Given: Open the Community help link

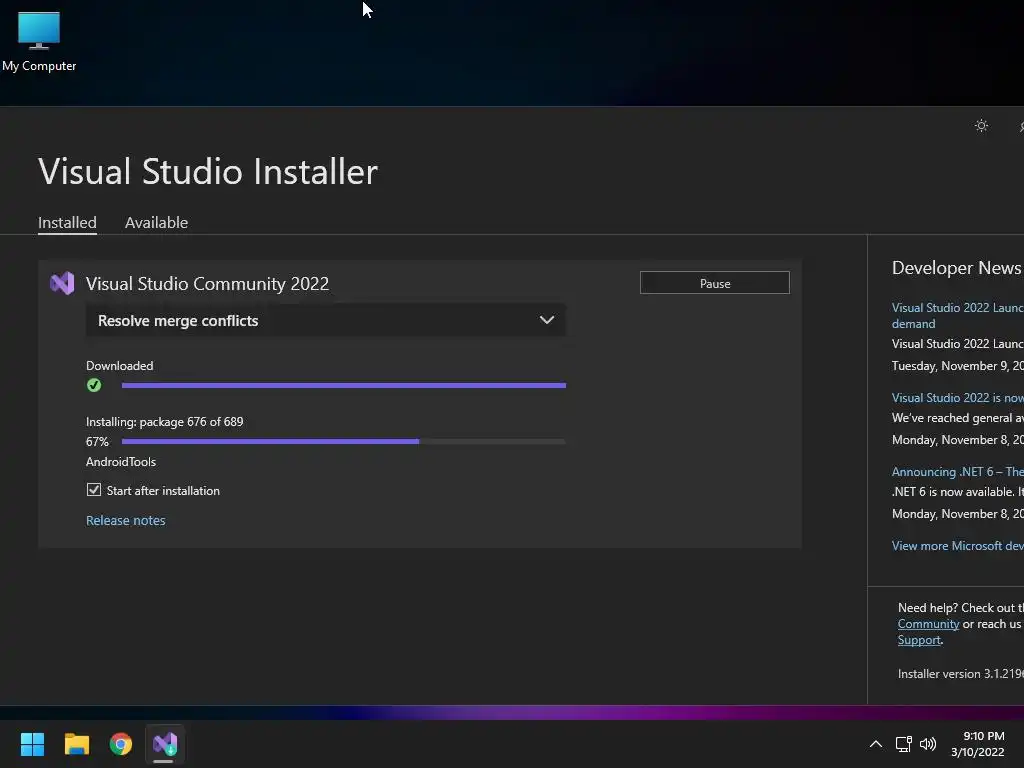Looking at the screenshot, I should [928, 624].
